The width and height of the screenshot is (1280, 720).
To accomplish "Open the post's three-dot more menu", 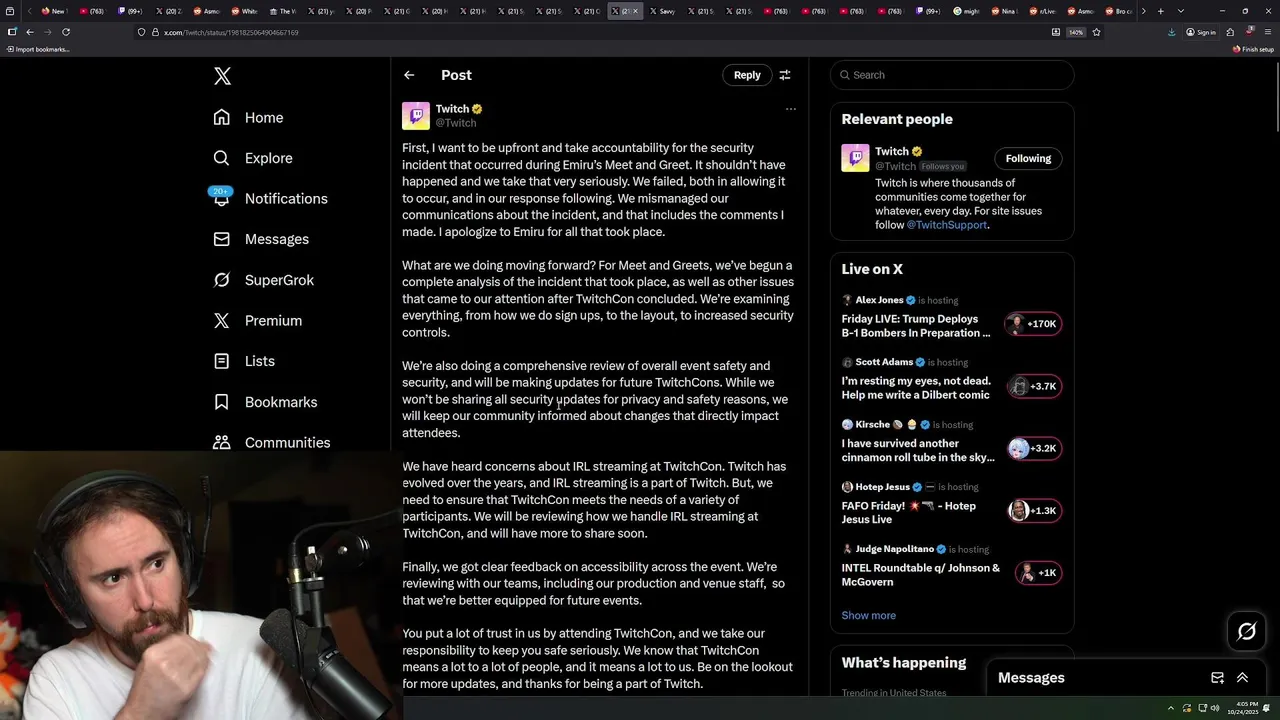I will pyautogui.click(x=790, y=109).
